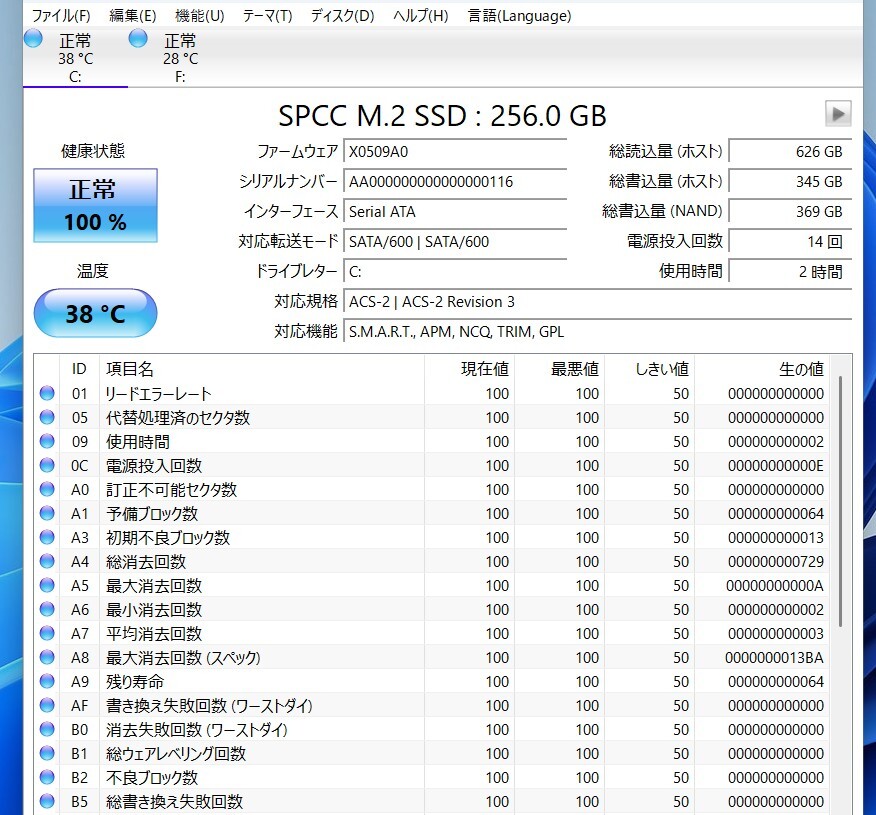Select the 総ウェアレベリング回数 attribute name
The width and height of the screenshot is (876, 815).
tap(176, 754)
